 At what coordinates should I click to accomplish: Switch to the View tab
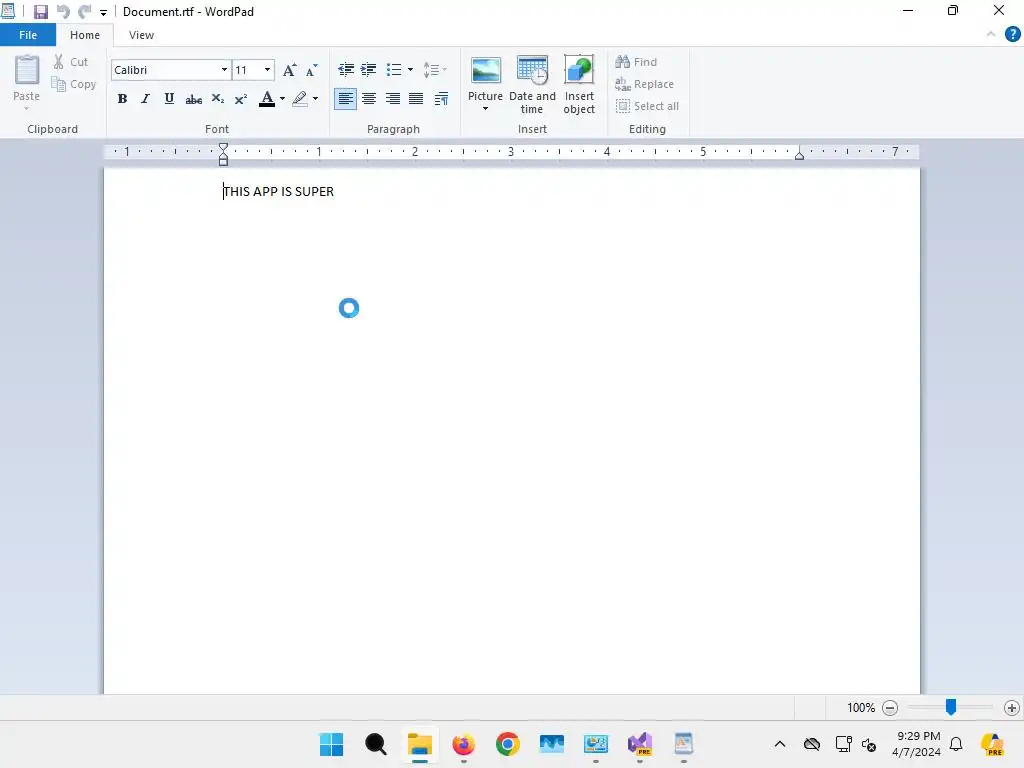[x=141, y=35]
